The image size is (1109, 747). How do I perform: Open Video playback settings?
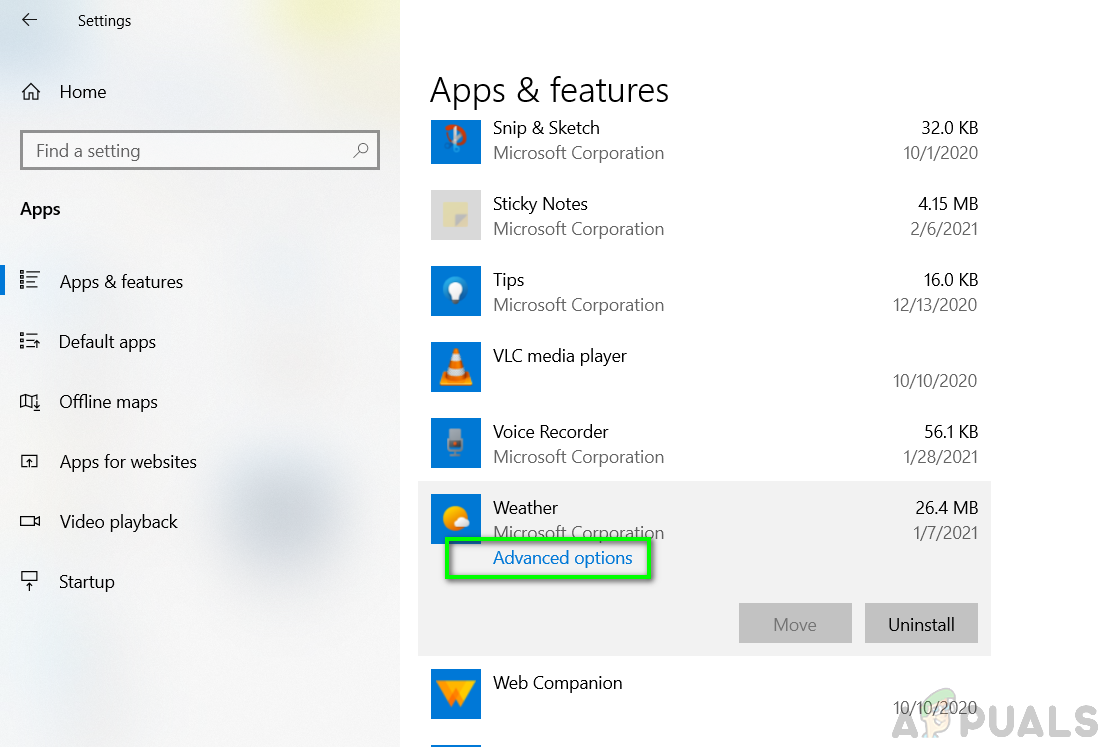coord(118,522)
